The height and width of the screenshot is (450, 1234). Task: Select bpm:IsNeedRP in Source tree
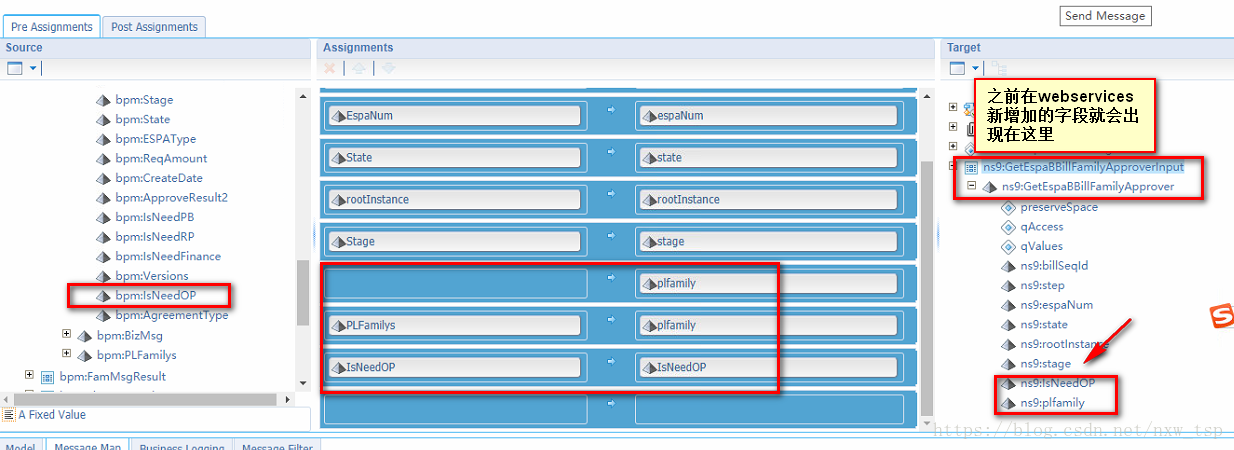pos(154,237)
